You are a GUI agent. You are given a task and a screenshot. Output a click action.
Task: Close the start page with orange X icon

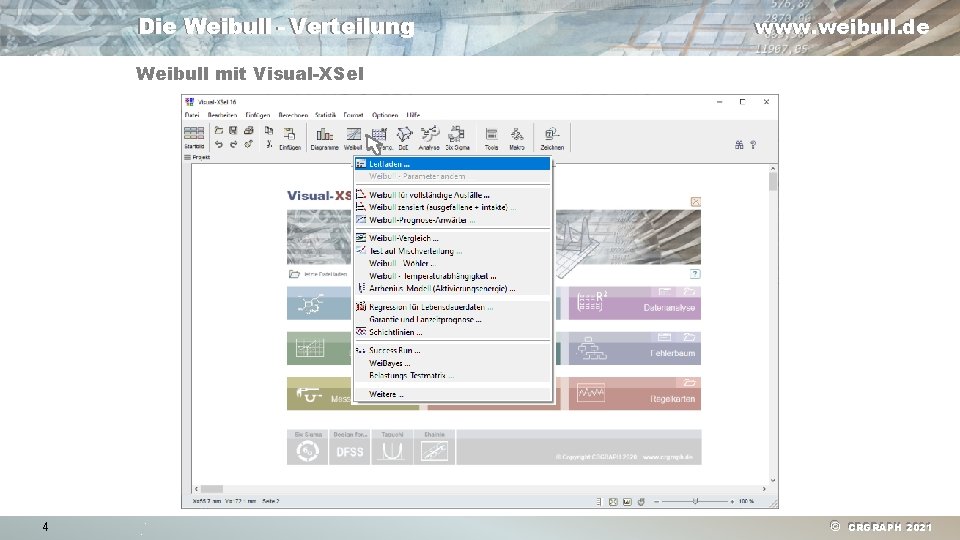[x=696, y=201]
